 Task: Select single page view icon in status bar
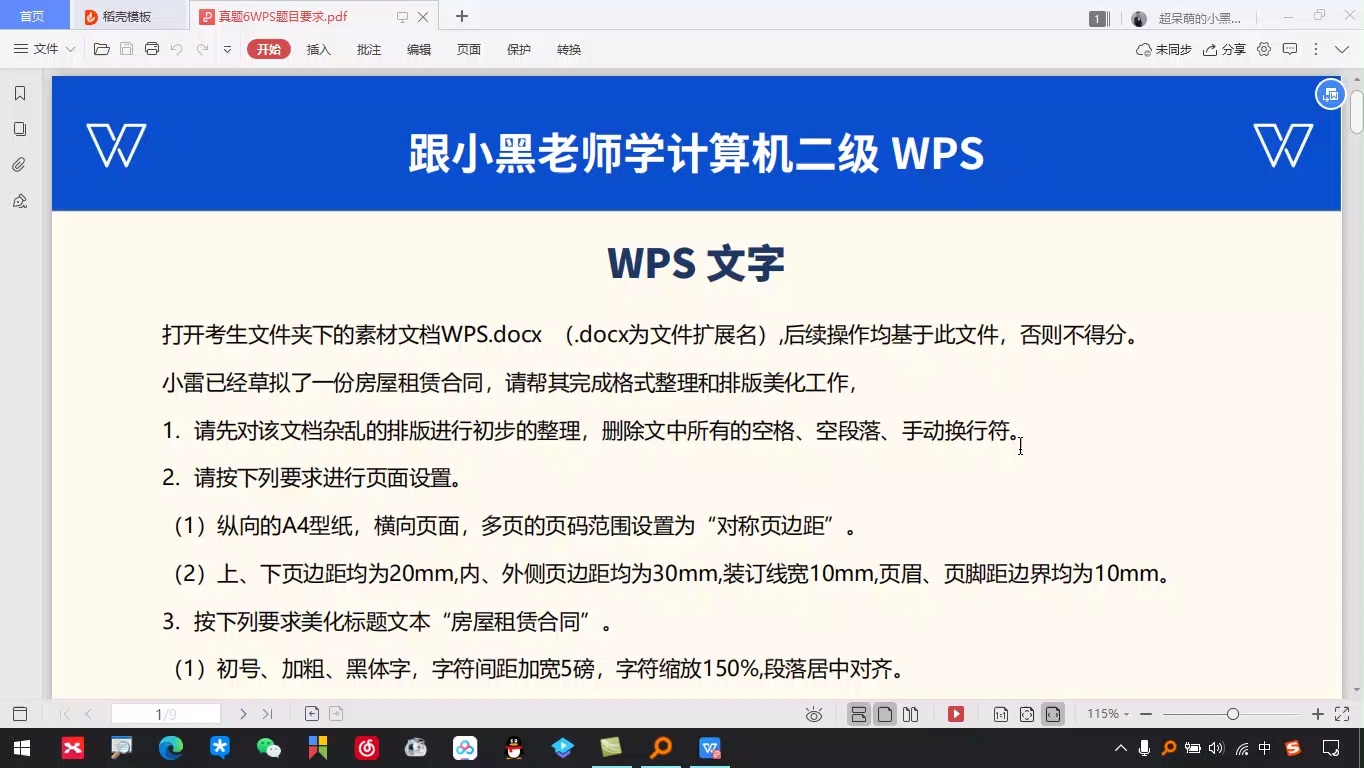pos(885,713)
